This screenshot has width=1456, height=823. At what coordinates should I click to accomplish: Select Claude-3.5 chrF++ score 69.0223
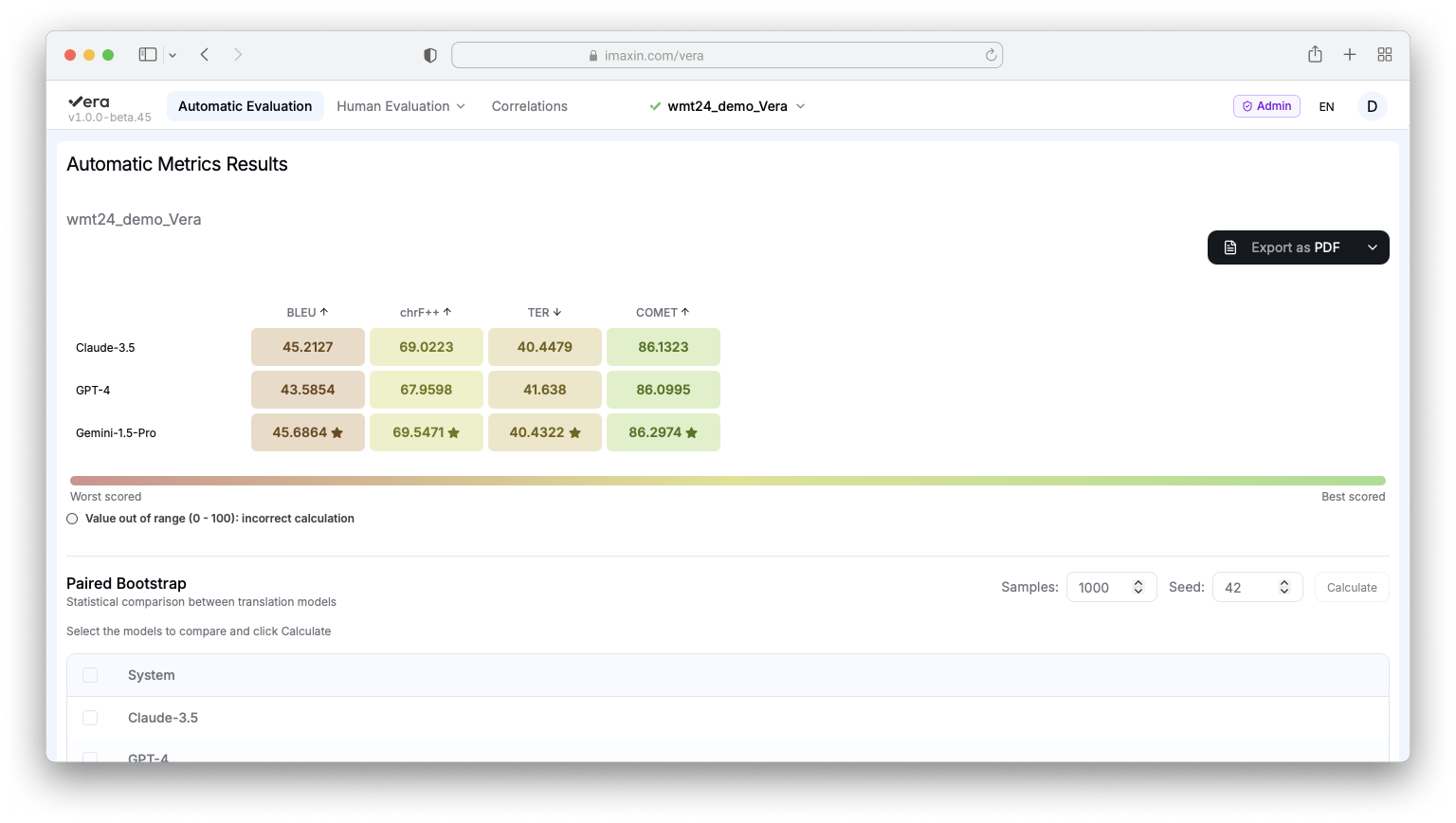pyautogui.click(x=427, y=347)
